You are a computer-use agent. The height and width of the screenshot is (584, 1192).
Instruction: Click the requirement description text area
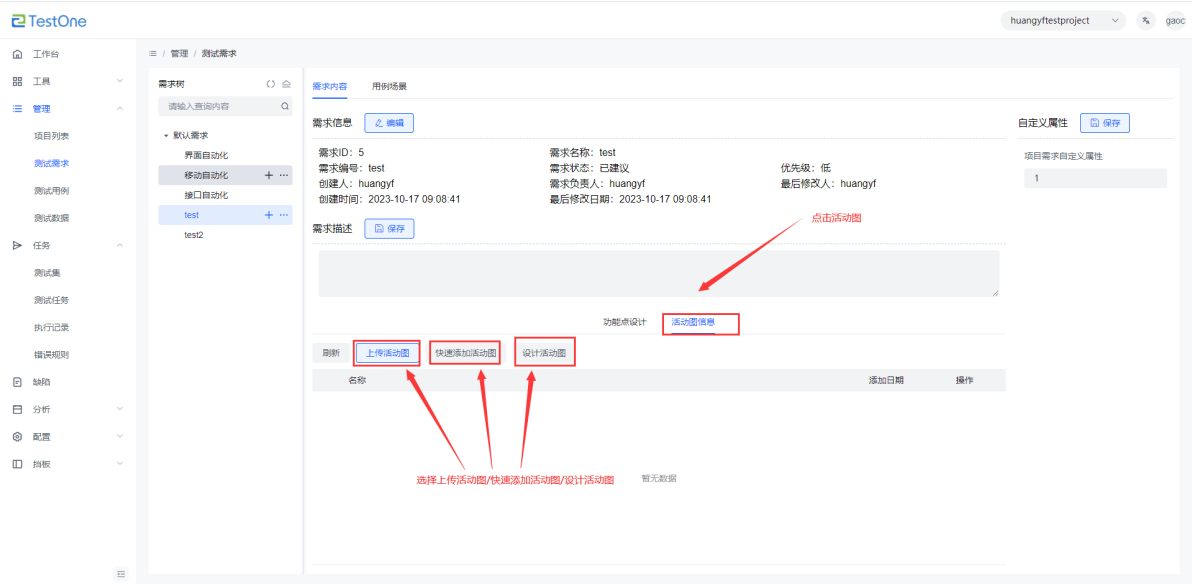coord(657,273)
